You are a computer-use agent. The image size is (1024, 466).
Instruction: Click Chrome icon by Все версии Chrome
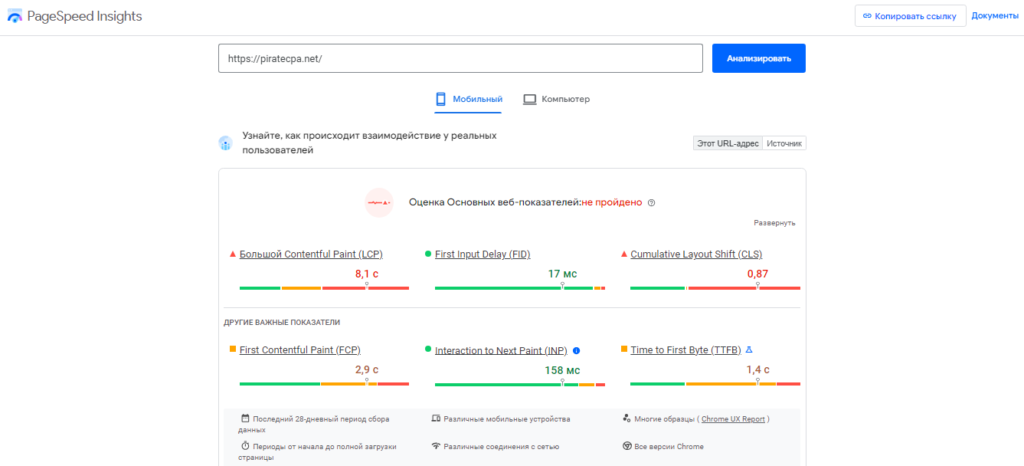click(x=627, y=446)
